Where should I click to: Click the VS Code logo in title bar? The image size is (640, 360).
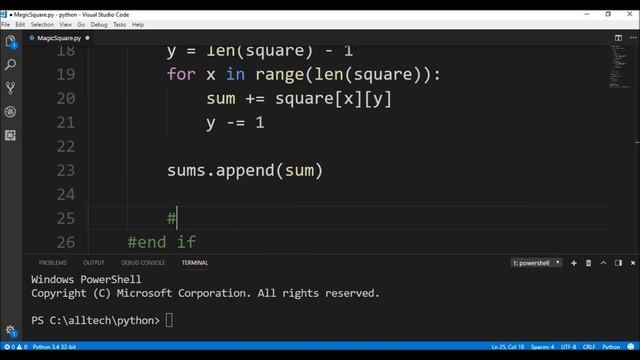point(4,15)
